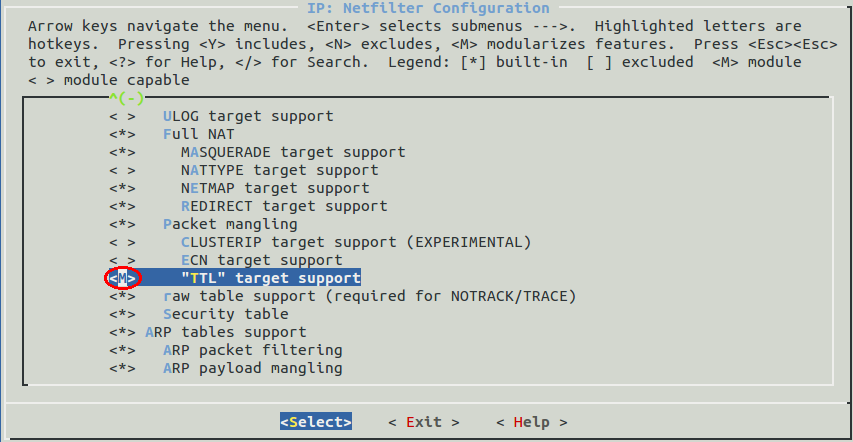Click the green ^(-) scroll-up indicator
The height and width of the screenshot is (442, 853).
pos(126,99)
